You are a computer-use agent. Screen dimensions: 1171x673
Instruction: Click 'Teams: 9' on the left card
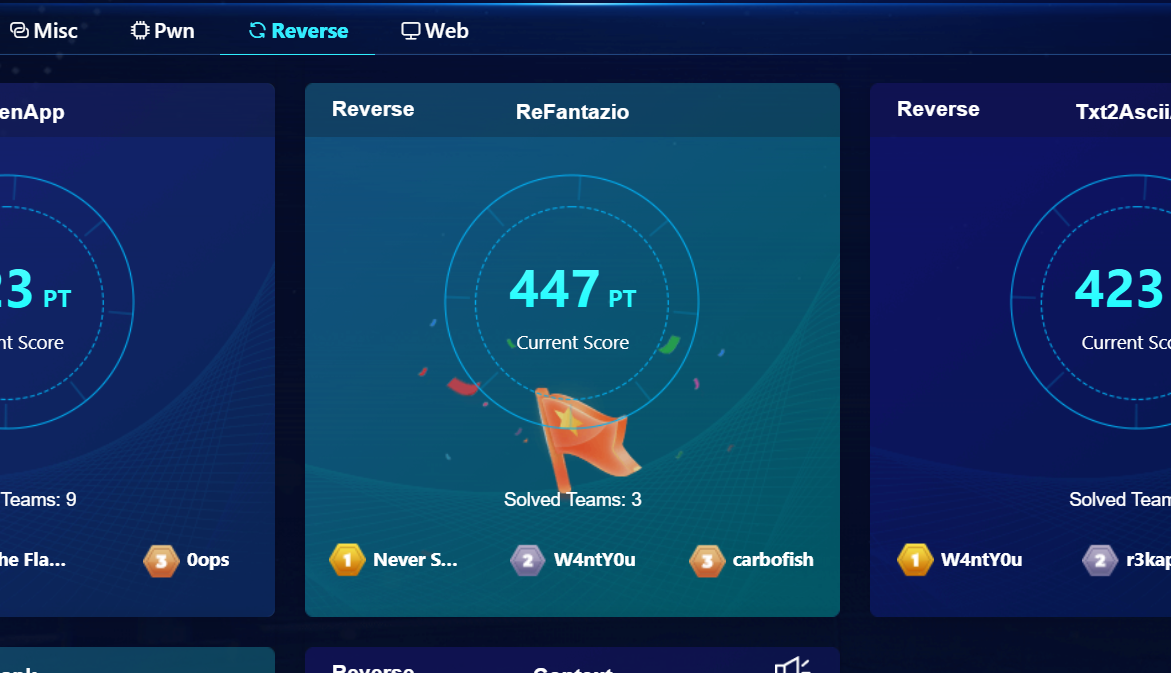pyautogui.click(x=39, y=499)
